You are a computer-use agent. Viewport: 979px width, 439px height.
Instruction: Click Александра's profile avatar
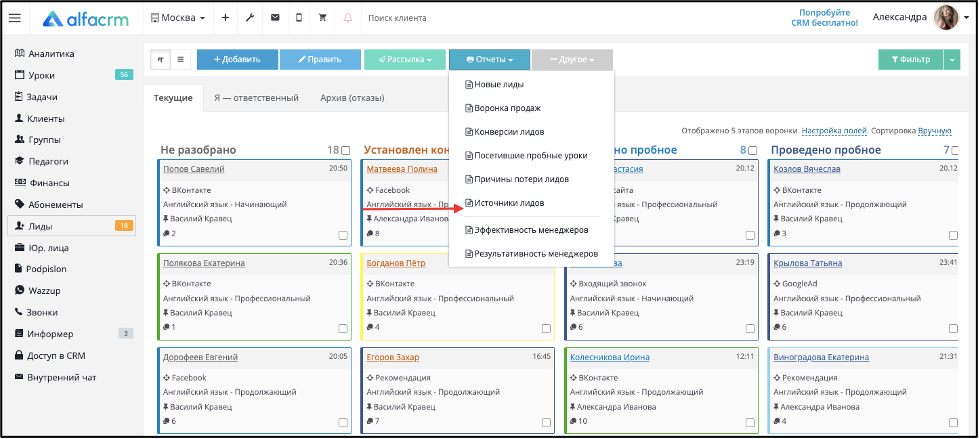click(946, 17)
